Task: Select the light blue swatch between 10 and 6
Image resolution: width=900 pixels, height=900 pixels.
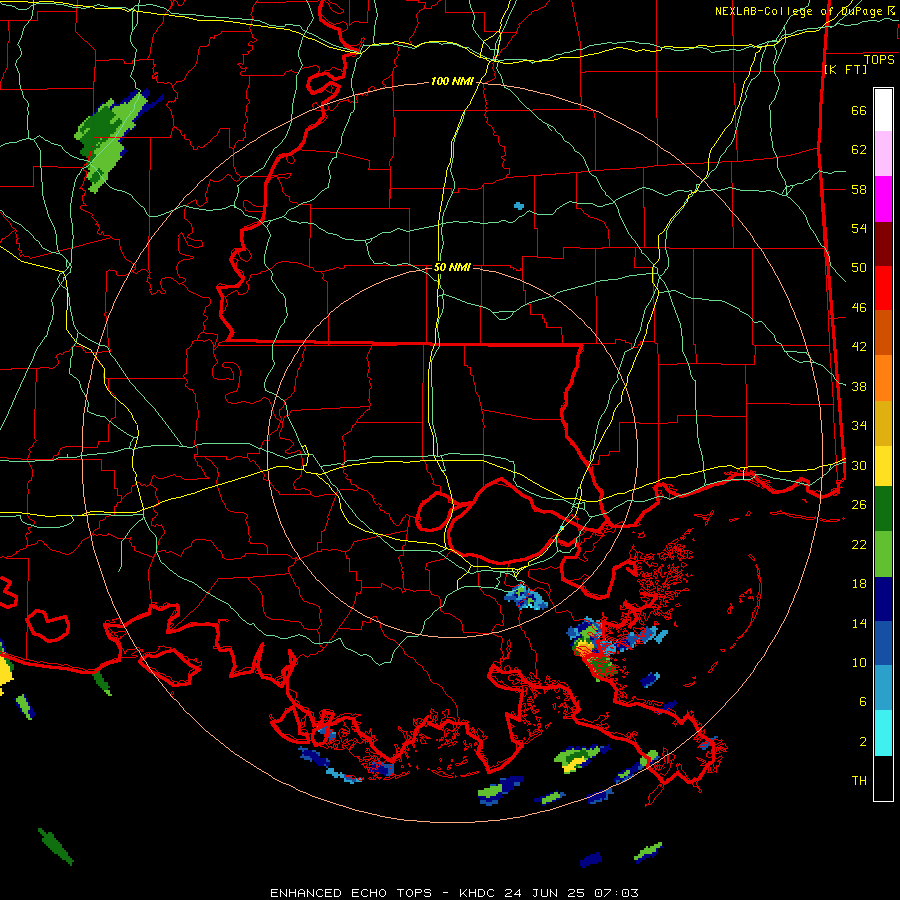Action: click(883, 688)
